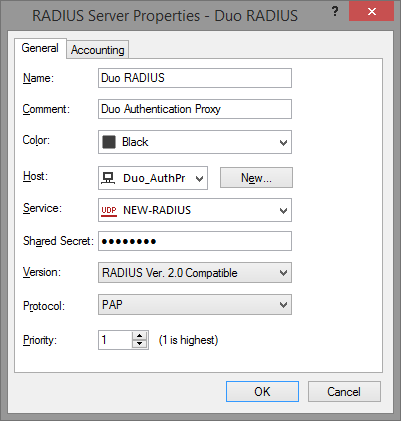
Task: Click the help question mark in title bar
Action: click(335, 12)
